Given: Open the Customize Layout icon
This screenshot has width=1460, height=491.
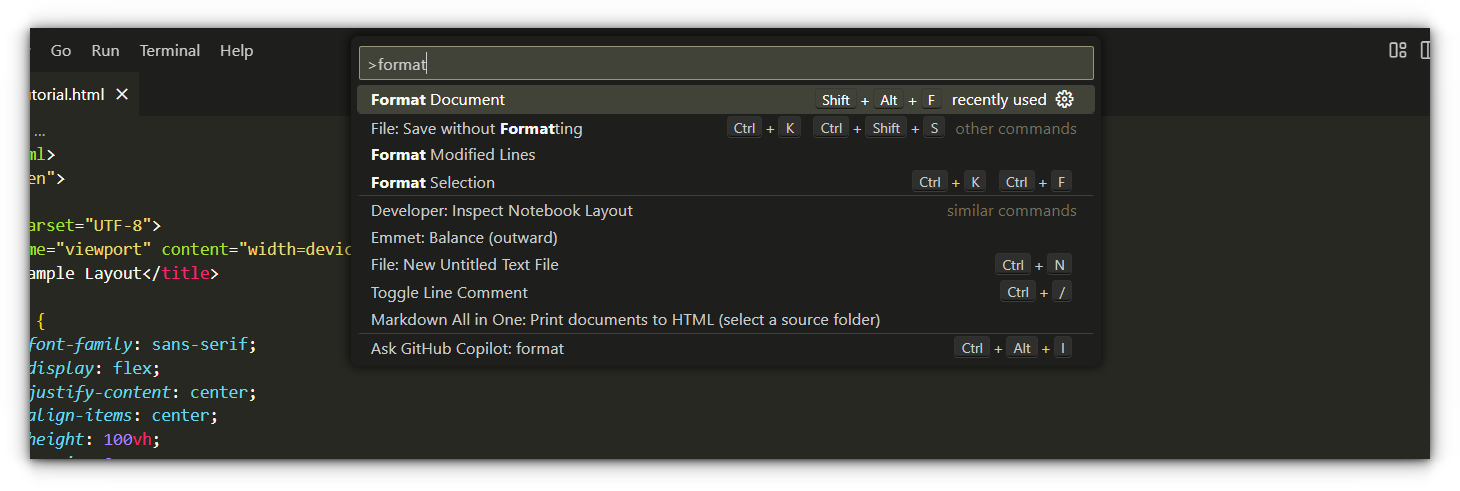Looking at the screenshot, I should [x=1397, y=50].
